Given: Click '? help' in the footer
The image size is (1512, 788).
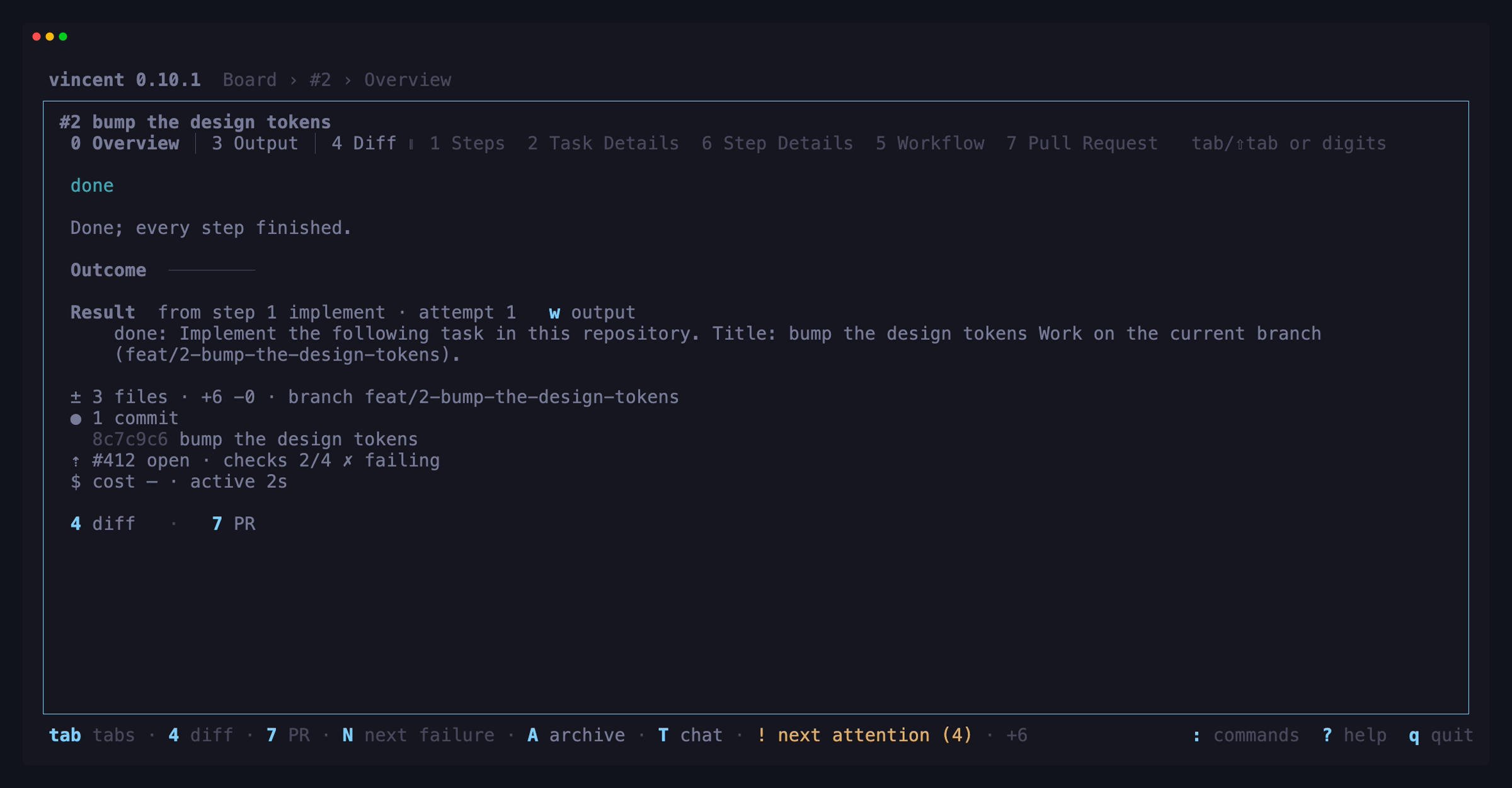Looking at the screenshot, I should pyautogui.click(x=1354, y=736).
